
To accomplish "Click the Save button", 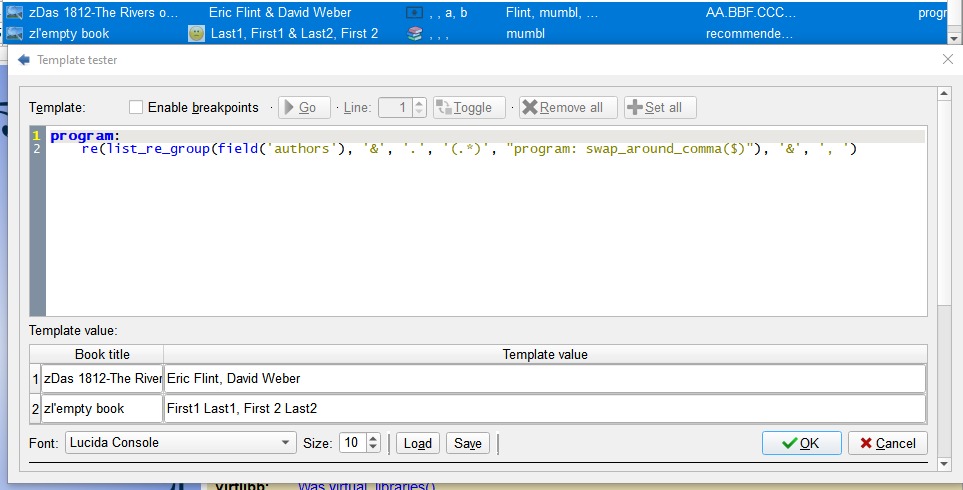I will tap(467, 443).
